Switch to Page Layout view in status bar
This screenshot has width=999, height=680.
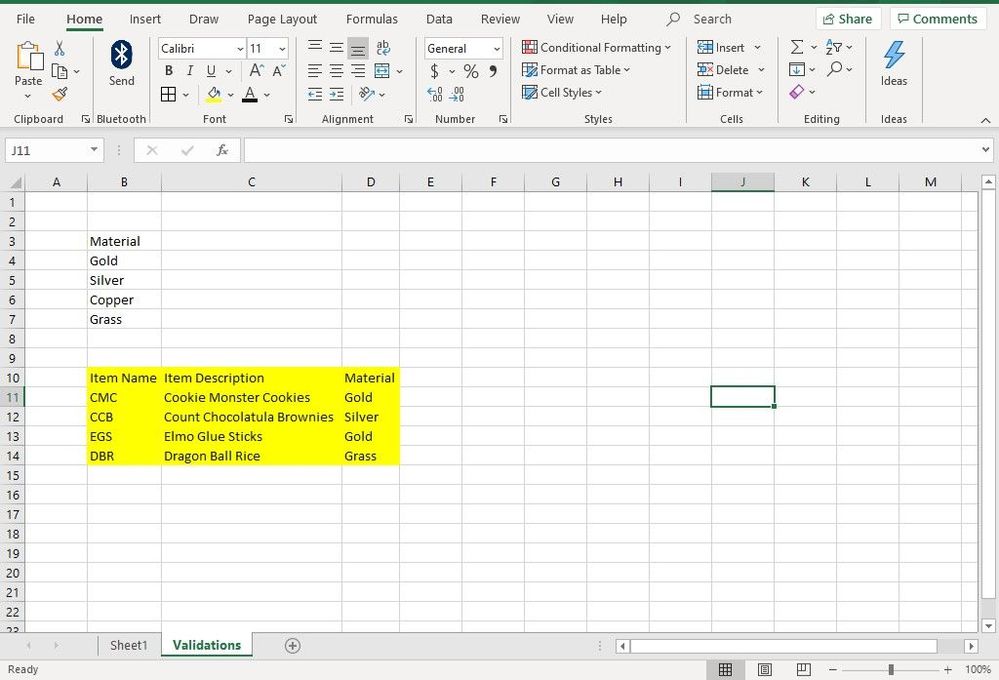pos(765,669)
